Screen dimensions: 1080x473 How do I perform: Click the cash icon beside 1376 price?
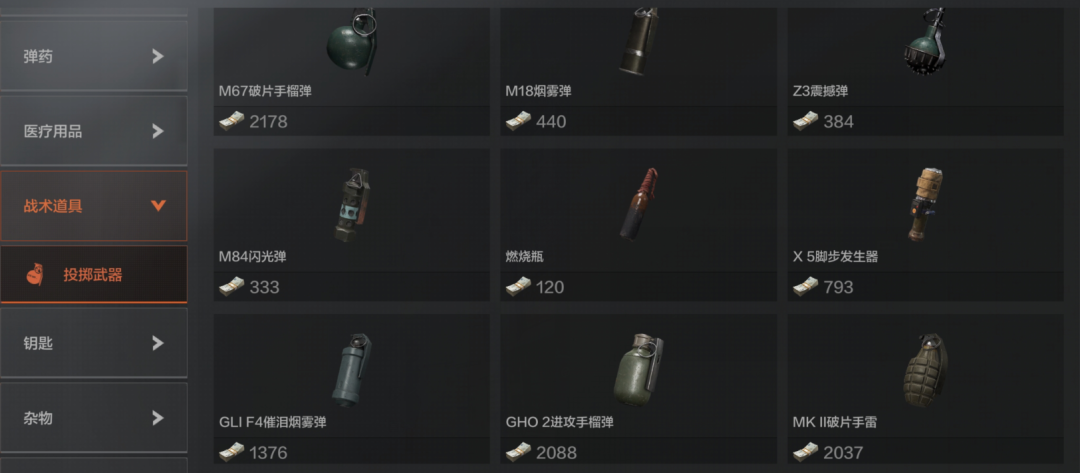pos(231,452)
